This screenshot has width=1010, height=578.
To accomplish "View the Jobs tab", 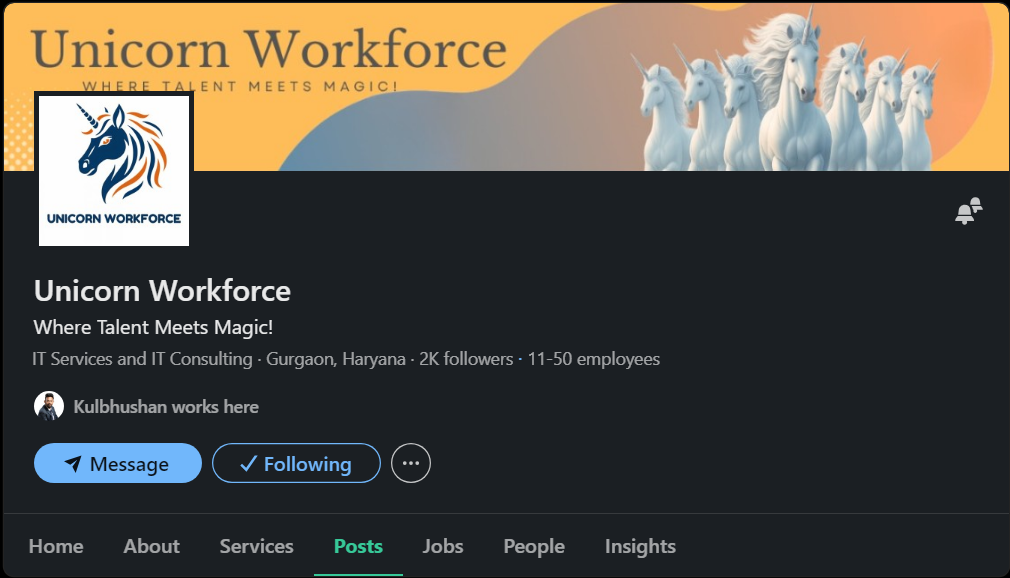I will point(442,546).
